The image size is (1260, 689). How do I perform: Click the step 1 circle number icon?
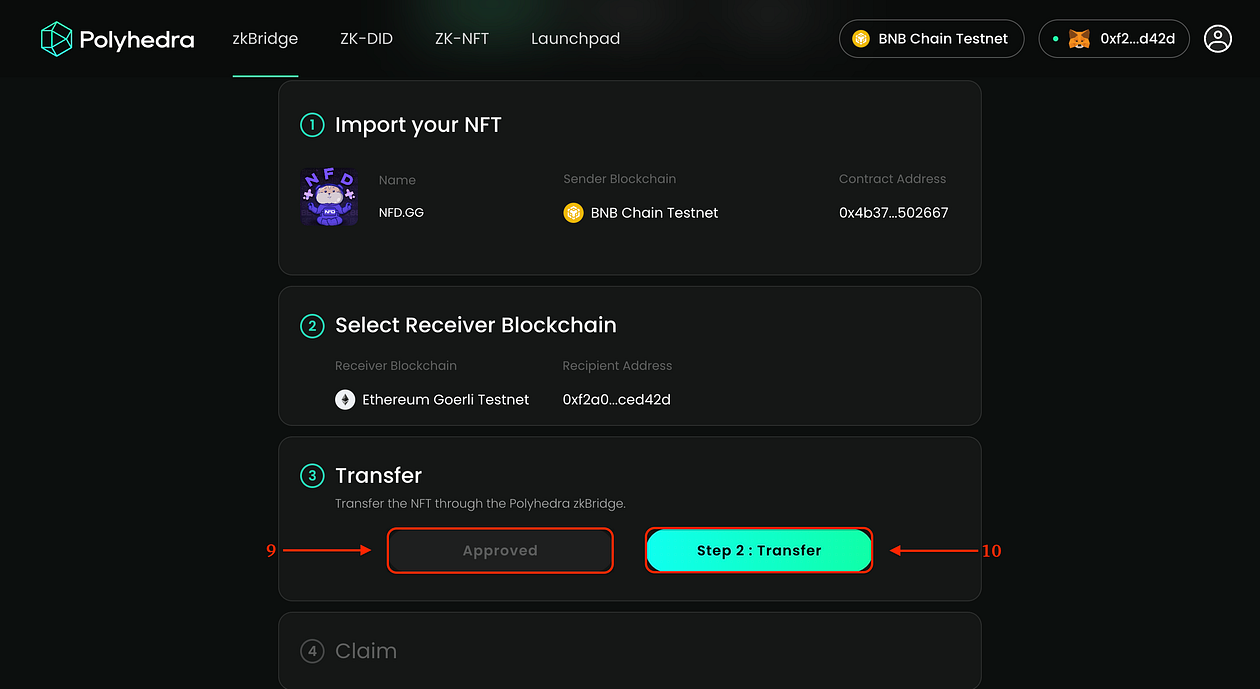312,125
